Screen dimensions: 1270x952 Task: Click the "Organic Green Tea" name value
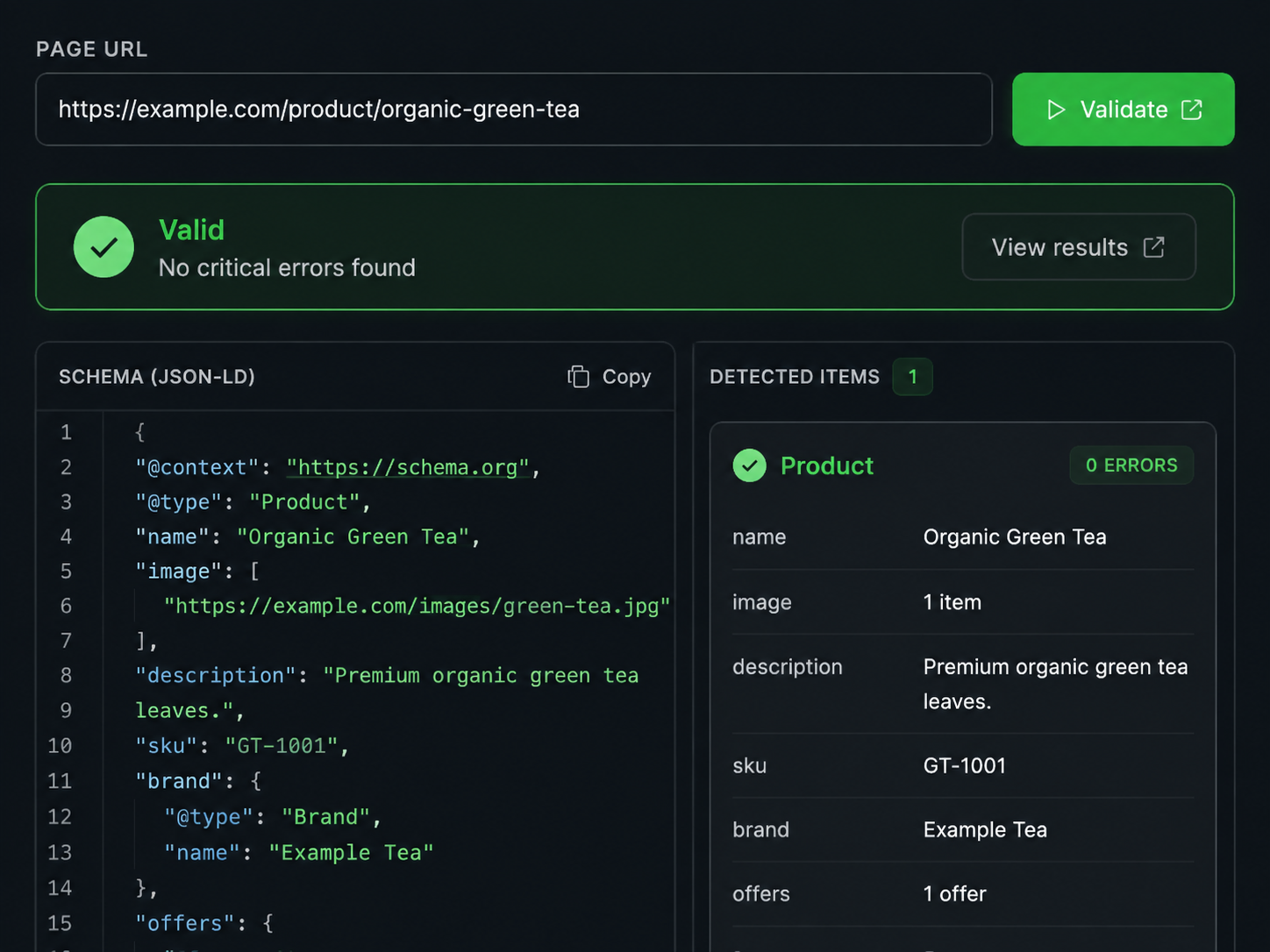pos(1015,536)
